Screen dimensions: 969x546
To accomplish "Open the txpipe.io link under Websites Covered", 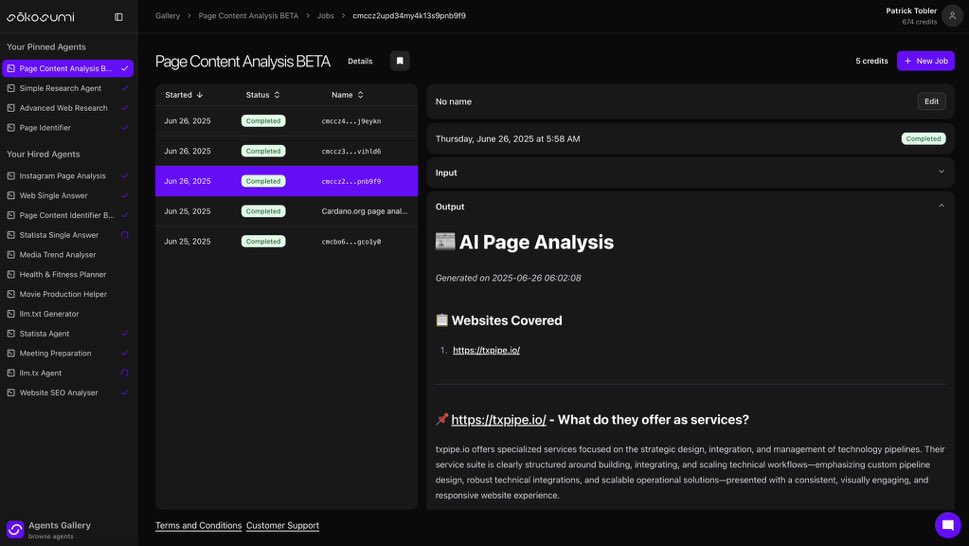I will (486, 350).
